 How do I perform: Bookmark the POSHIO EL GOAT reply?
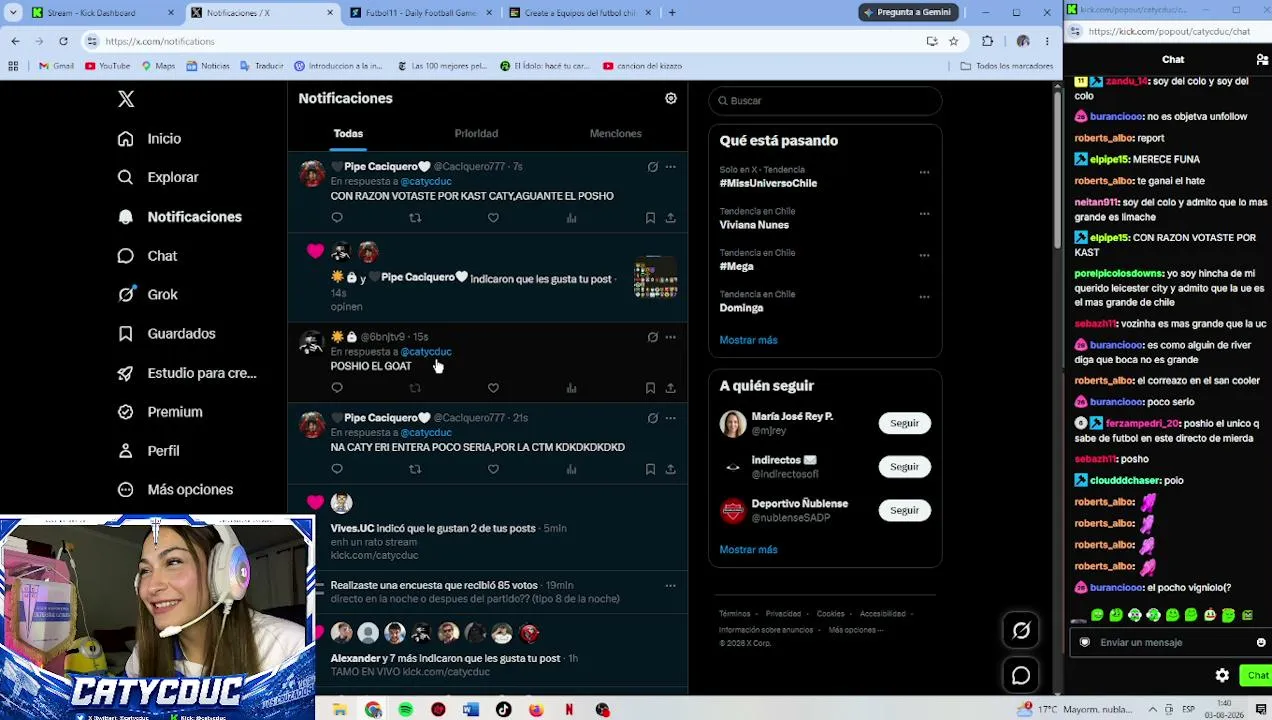(650, 388)
